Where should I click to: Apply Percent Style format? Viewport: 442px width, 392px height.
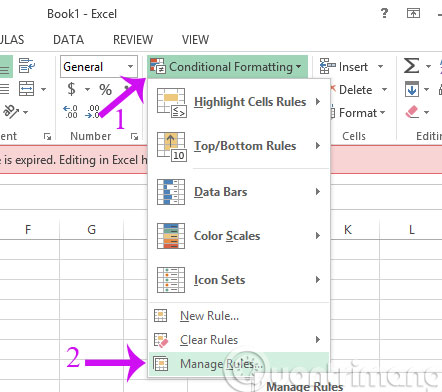click(105, 89)
